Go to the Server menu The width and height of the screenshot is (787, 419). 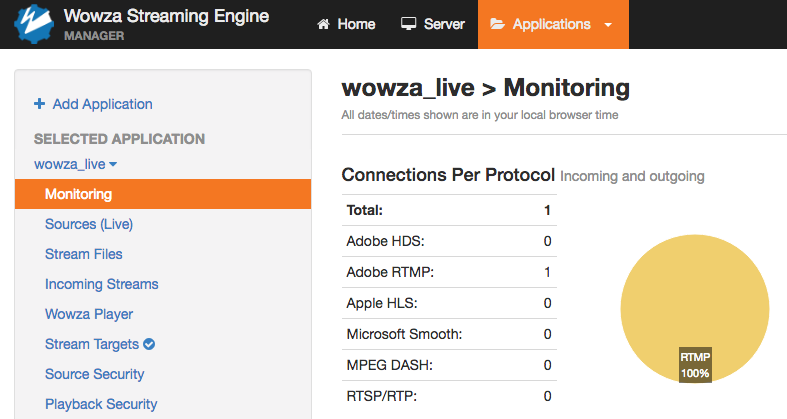(433, 25)
